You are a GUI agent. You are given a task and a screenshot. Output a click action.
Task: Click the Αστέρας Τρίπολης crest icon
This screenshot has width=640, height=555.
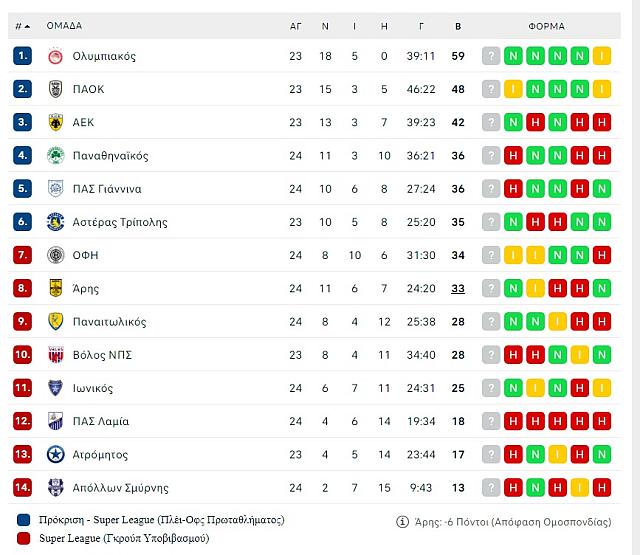pyautogui.click(x=56, y=222)
